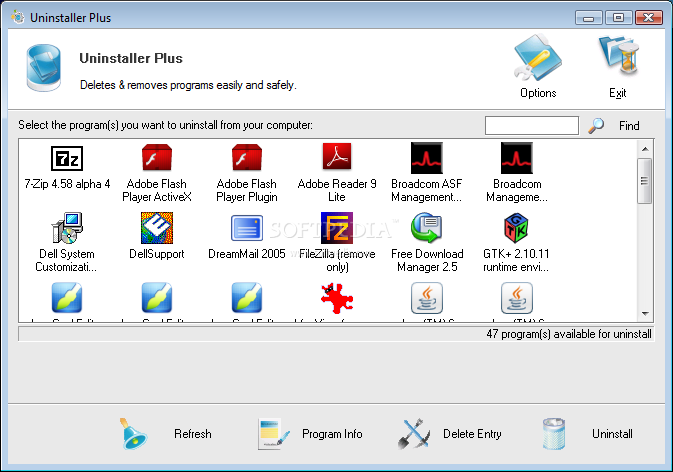Image resolution: width=673 pixels, height=472 pixels.
Task: Click the Delete Entry label
Action: point(472,434)
